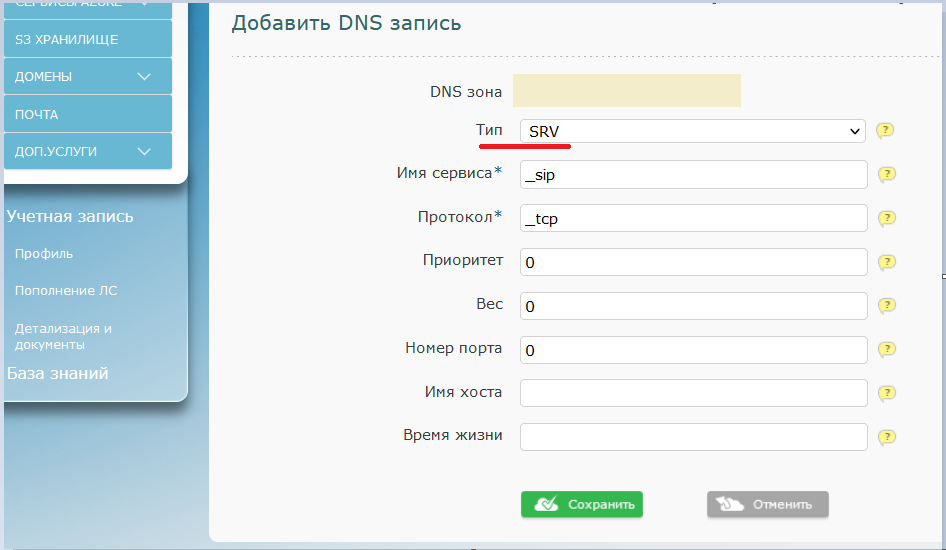The height and width of the screenshot is (550, 946).
Task: Open Пополнение ЛС page link
Action: [66, 291]
